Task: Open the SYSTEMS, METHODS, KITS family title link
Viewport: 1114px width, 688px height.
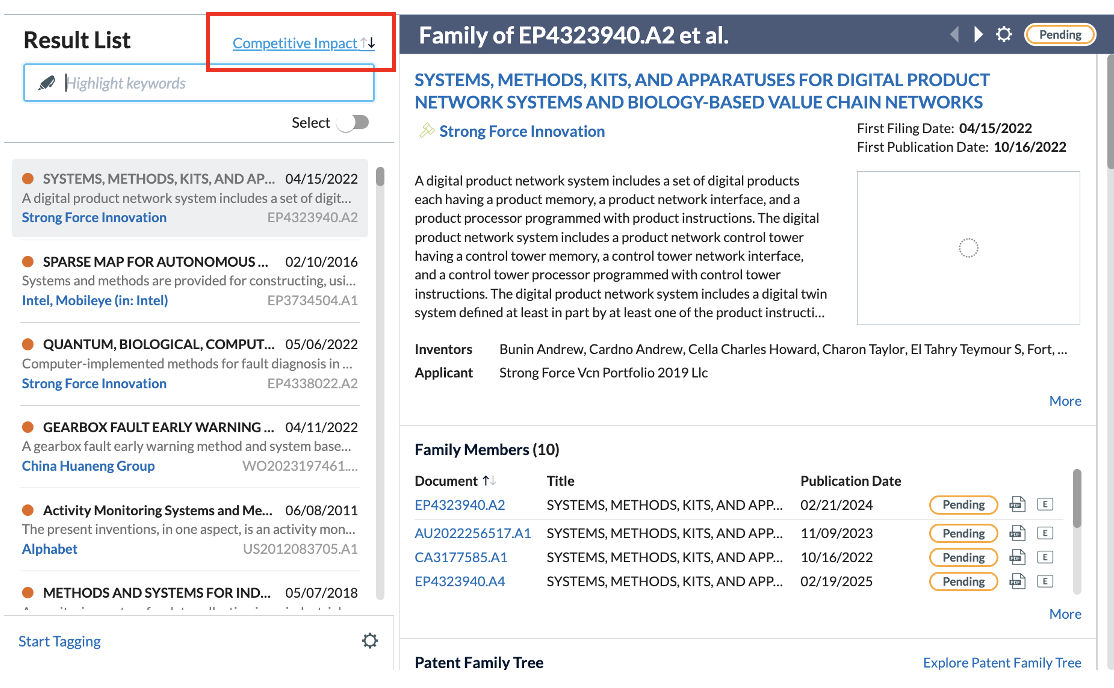Action: 702,91
